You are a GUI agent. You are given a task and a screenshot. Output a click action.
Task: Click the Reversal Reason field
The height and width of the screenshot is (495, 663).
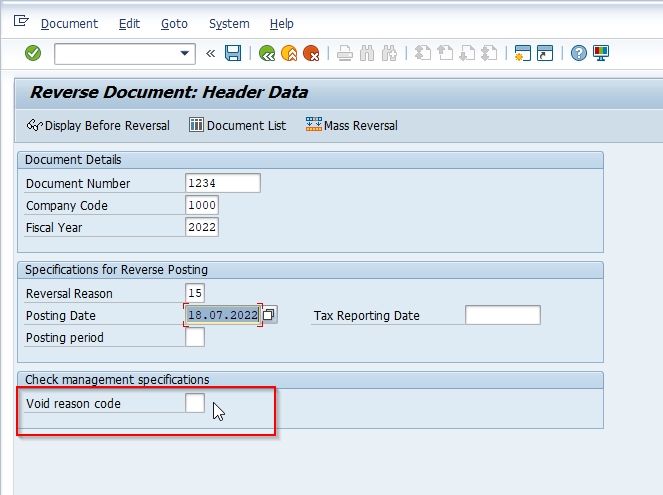click(195, 293)
